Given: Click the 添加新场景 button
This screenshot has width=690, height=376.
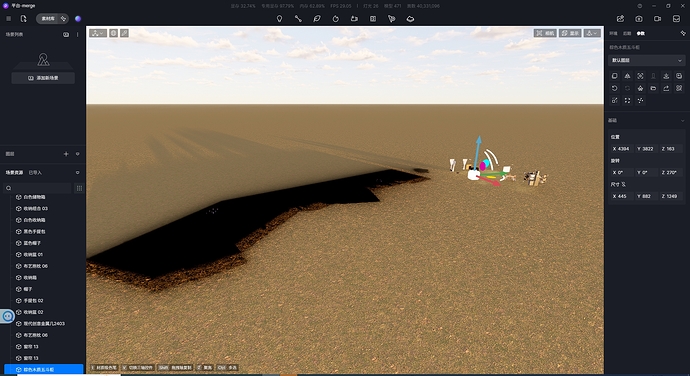Looking at the screenshot, I should [x=43, y=78].
